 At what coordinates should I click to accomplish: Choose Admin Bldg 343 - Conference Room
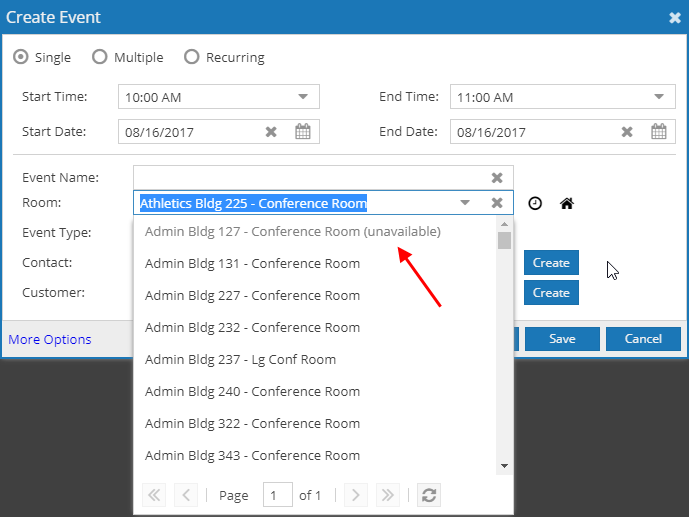[315, 456]
